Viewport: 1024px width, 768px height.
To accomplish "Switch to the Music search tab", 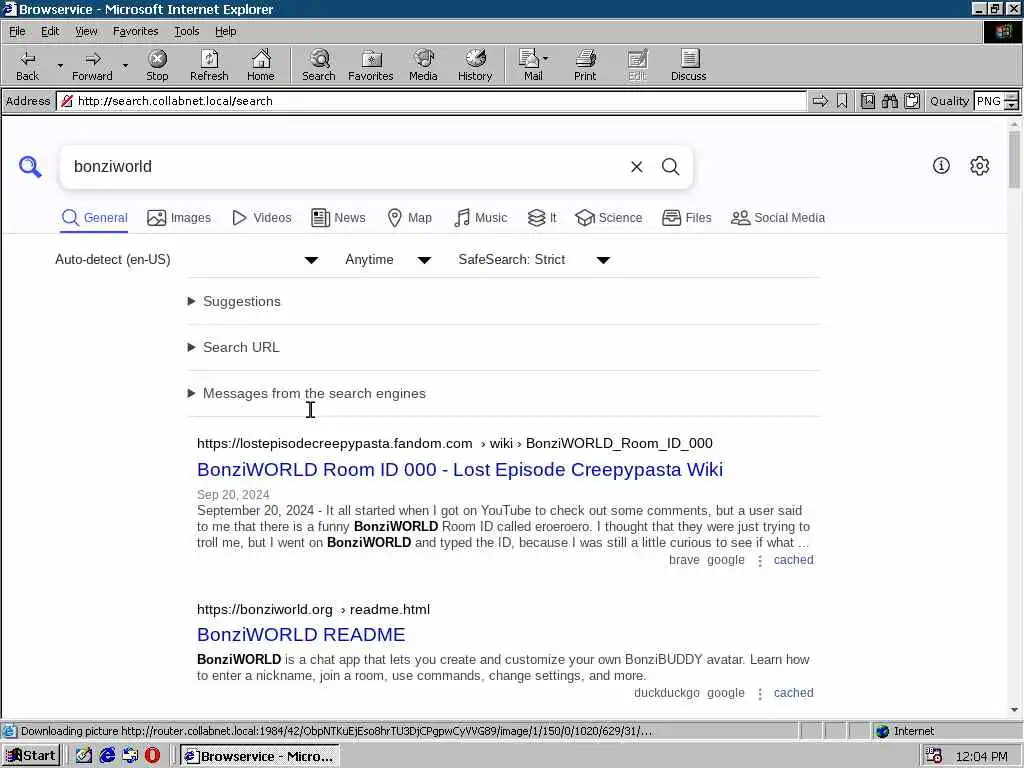I will [x=481, y=218].
